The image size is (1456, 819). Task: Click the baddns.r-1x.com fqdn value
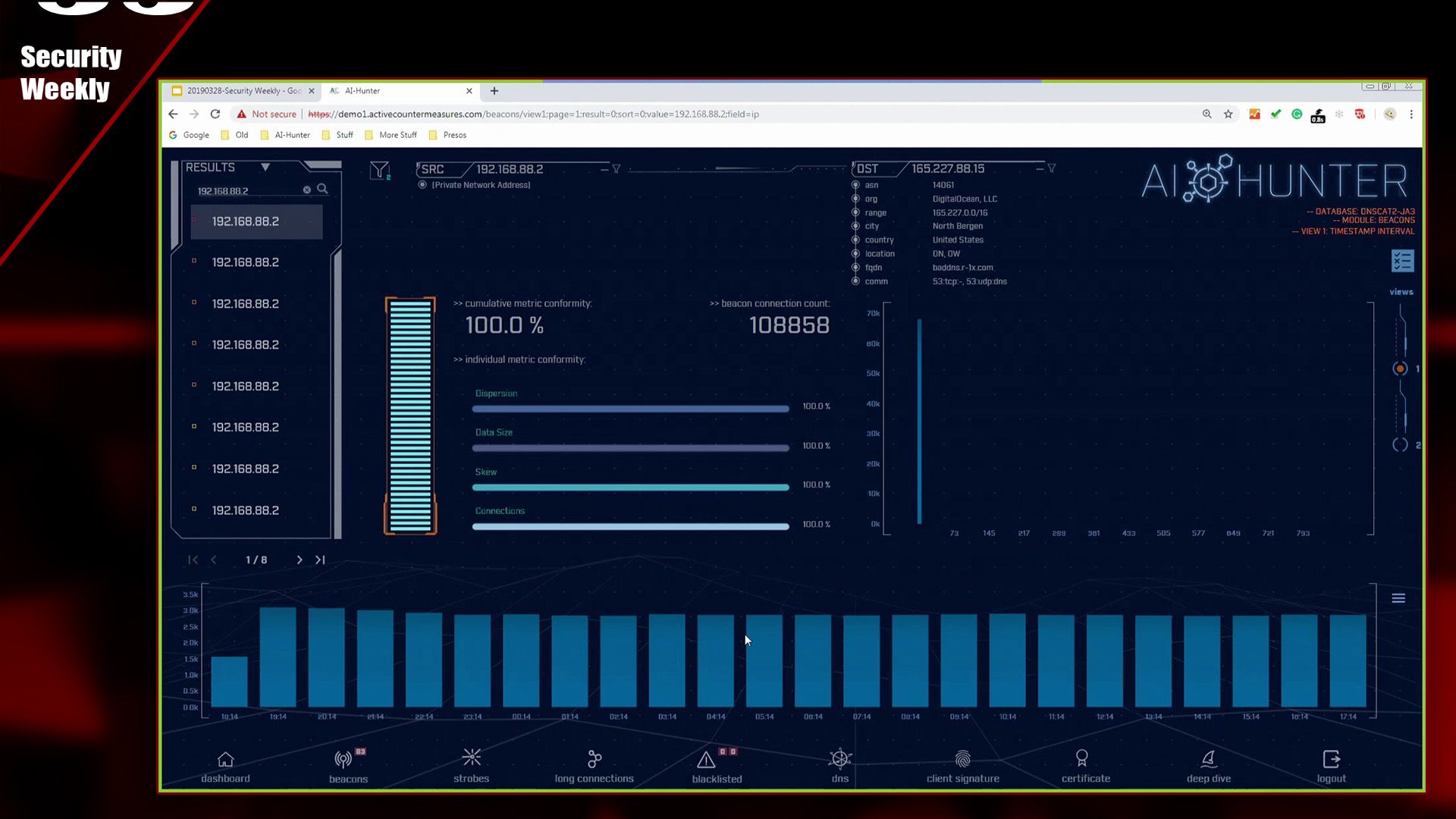962,268
